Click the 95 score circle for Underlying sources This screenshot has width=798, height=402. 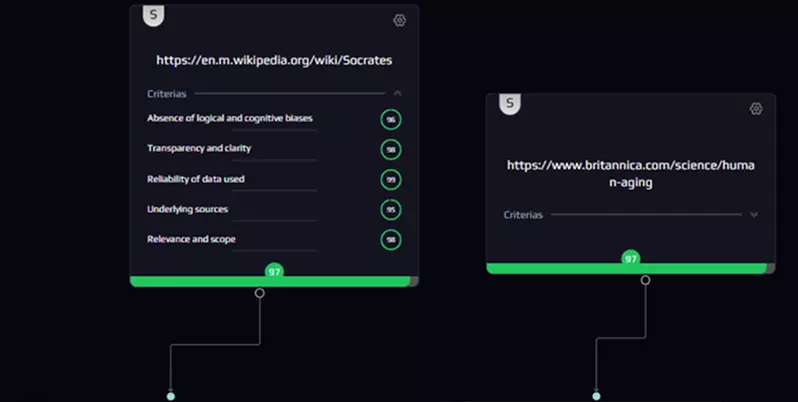click(391, 210)
